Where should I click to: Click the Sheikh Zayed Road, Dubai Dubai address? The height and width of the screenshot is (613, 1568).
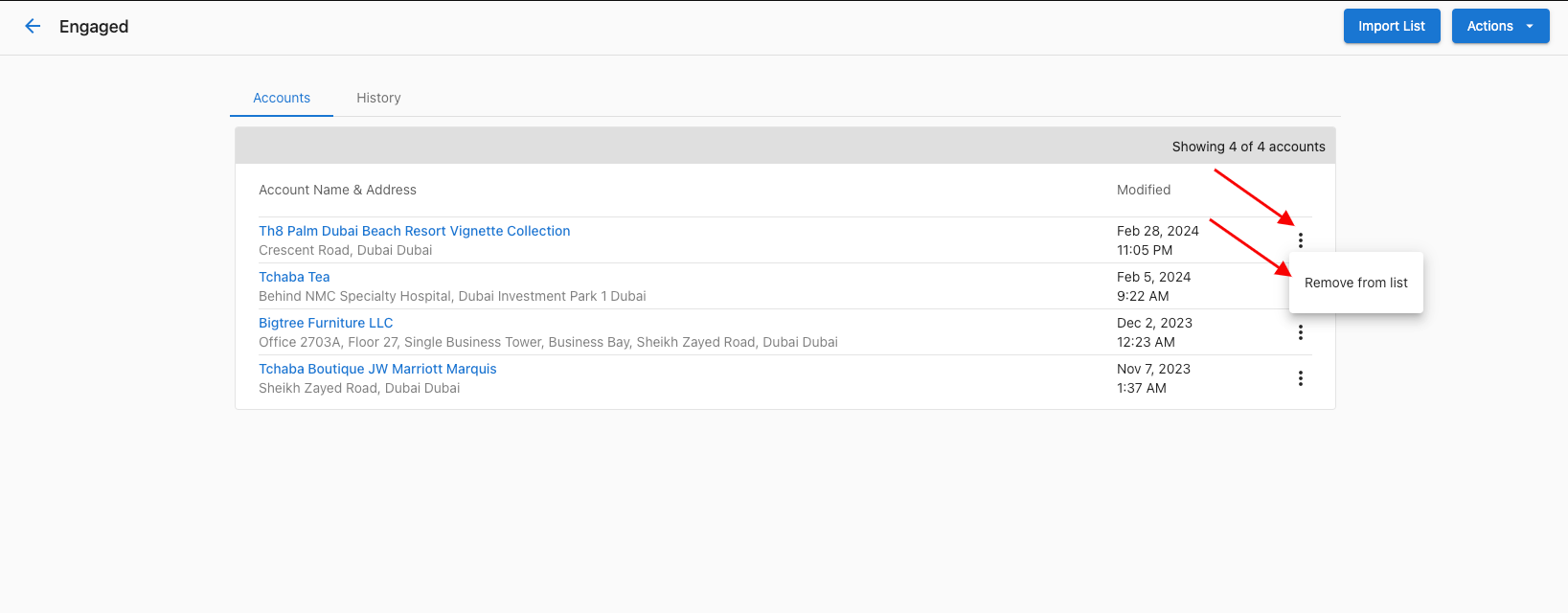[x=359, y=388]
